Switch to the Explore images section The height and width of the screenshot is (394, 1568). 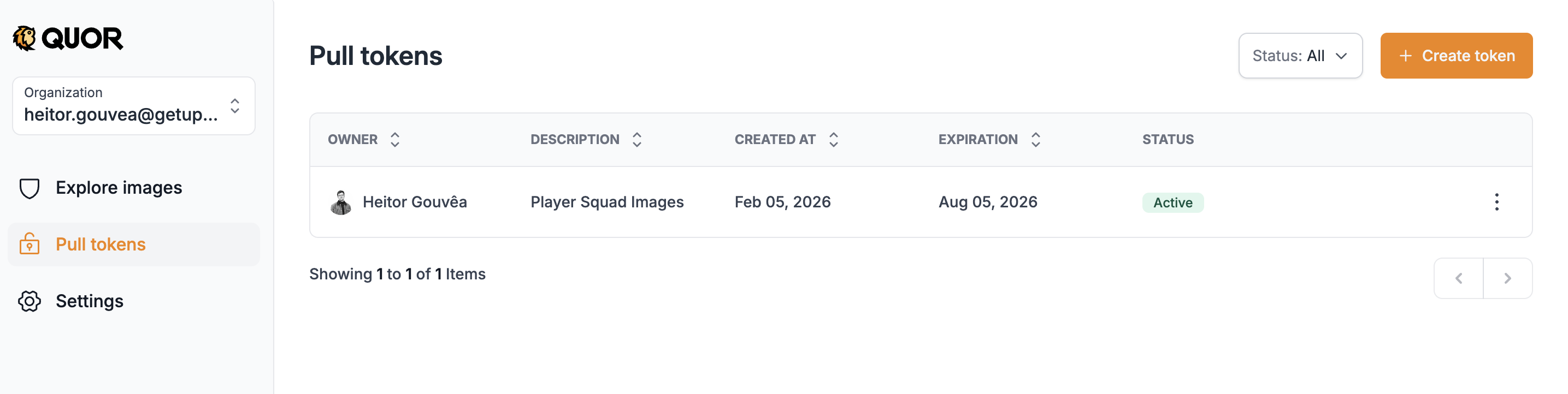click(x=119, y=188)
